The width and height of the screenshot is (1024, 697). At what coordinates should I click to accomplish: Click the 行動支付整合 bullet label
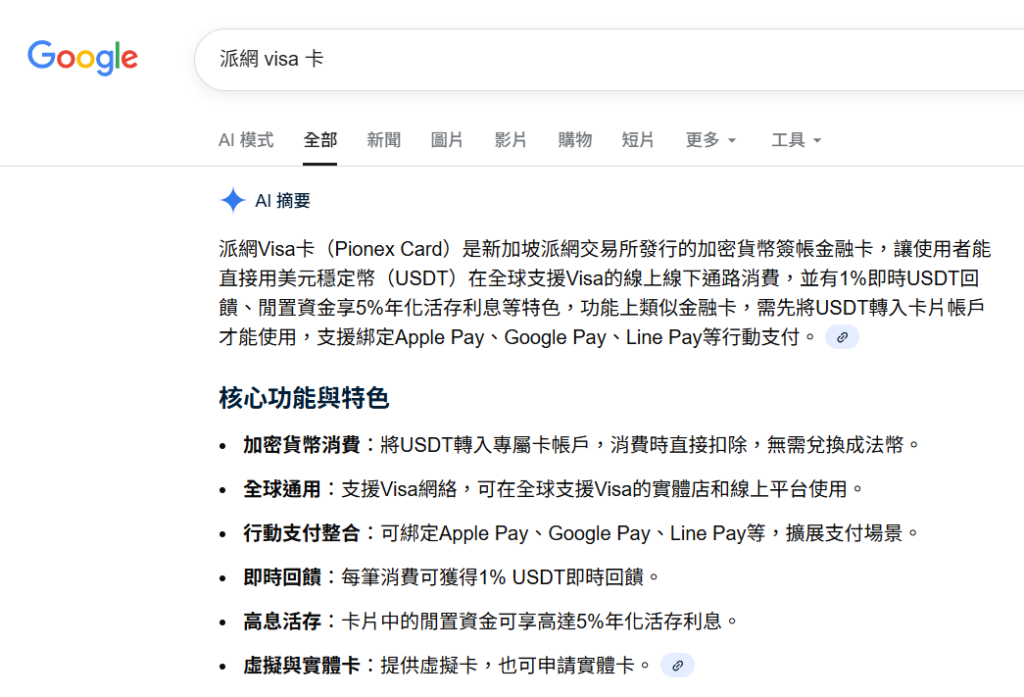coord(301,533)
